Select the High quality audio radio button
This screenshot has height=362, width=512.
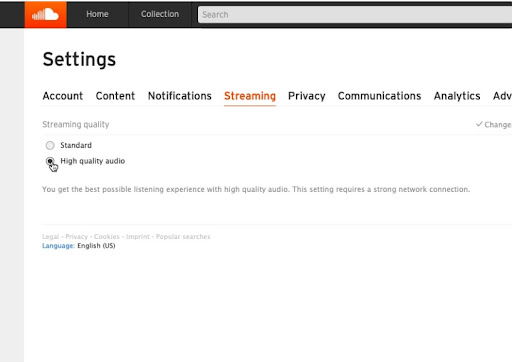click(x=50, y=161)
